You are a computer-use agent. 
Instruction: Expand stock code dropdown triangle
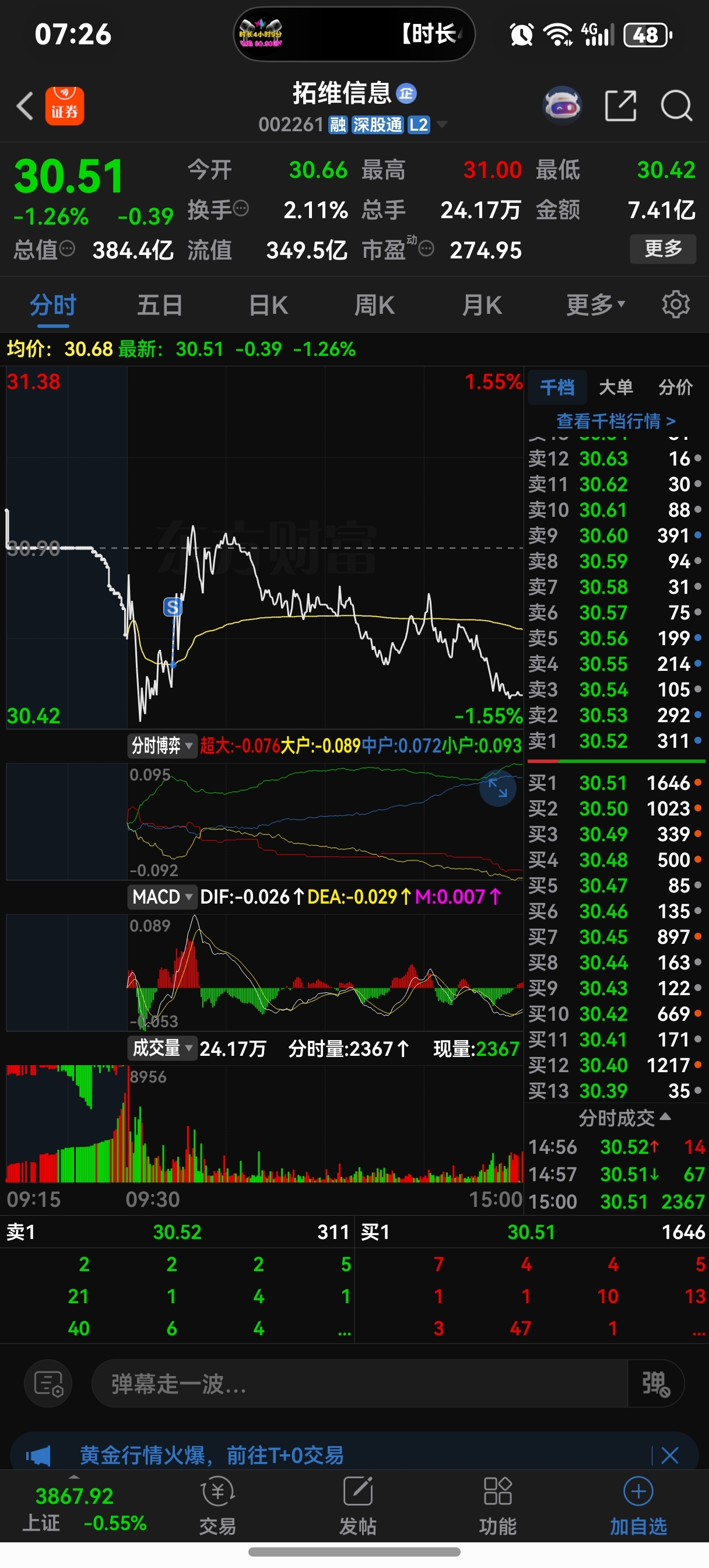pos(442,125)
